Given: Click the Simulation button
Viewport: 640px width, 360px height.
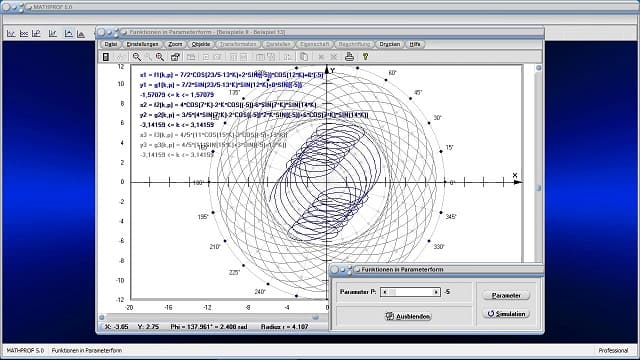Looking at the screenshot, I should (506, 313).
